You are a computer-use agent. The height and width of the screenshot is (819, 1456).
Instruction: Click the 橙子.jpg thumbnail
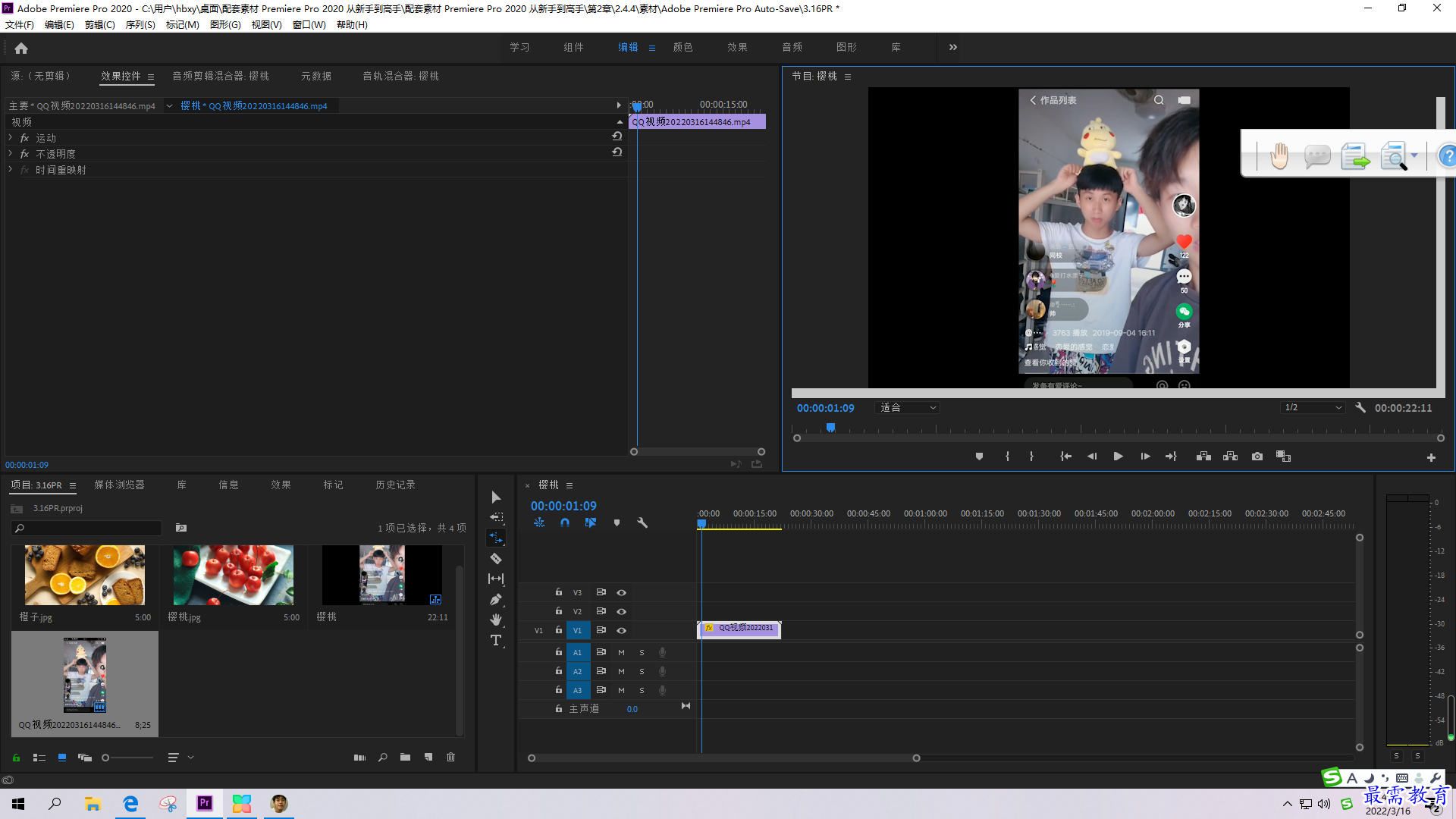pyautogui.click(x=85, y=575)
